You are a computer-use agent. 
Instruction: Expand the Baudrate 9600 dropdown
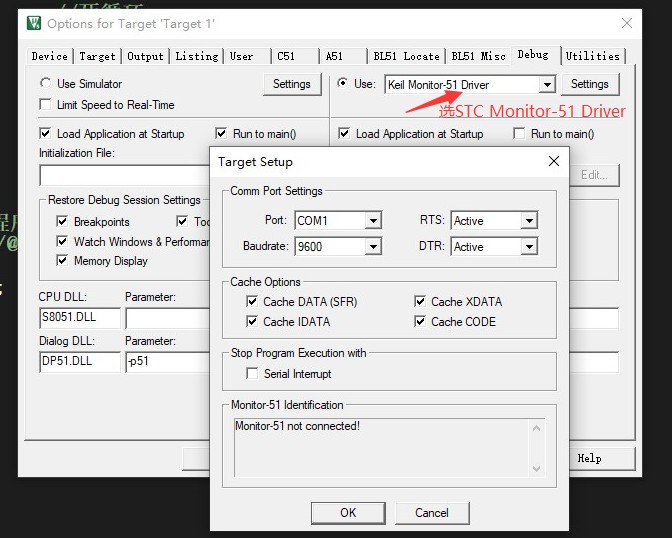coord(373,246)
